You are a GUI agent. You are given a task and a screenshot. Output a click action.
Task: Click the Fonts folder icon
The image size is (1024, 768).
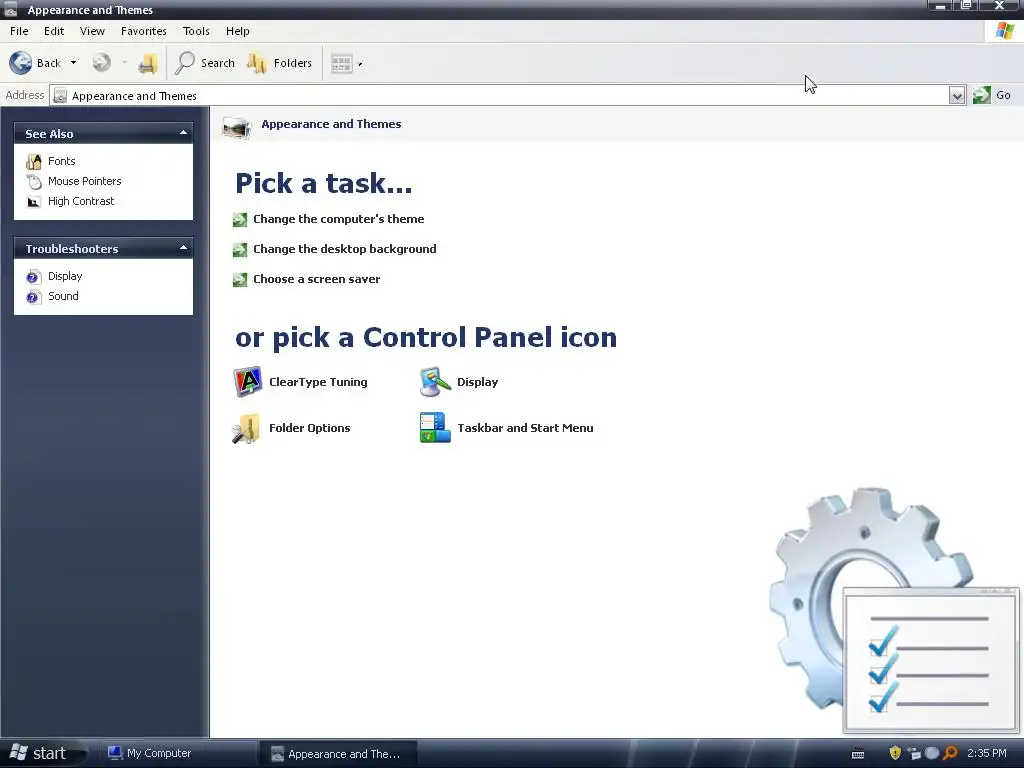tap(33, 161)
